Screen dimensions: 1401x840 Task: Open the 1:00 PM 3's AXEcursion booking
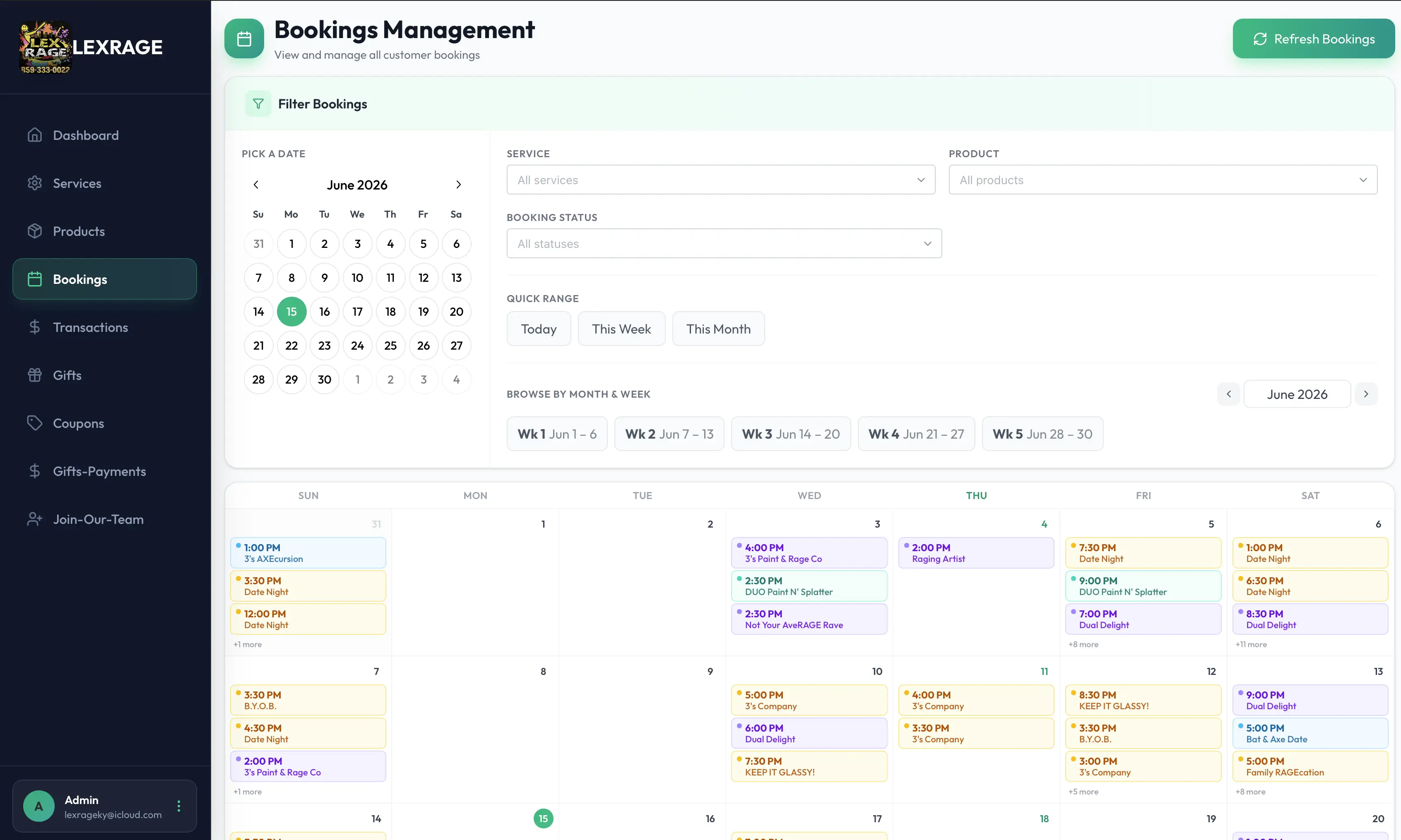point(308,553)
